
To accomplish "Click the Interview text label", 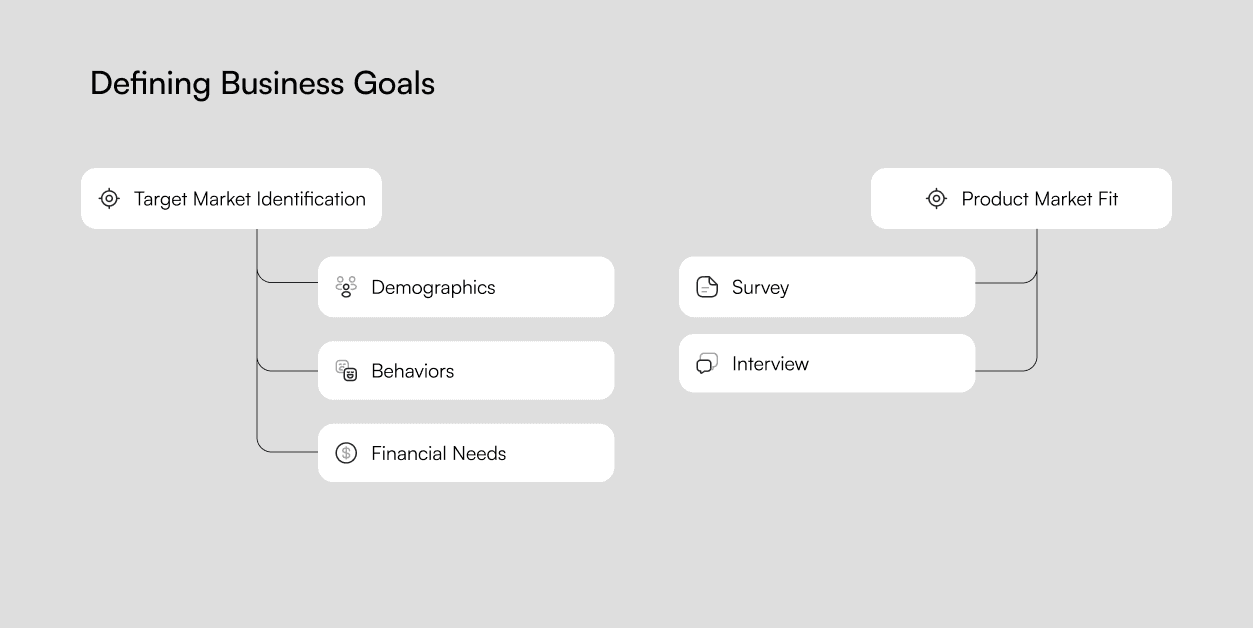I will click(770, 363).
